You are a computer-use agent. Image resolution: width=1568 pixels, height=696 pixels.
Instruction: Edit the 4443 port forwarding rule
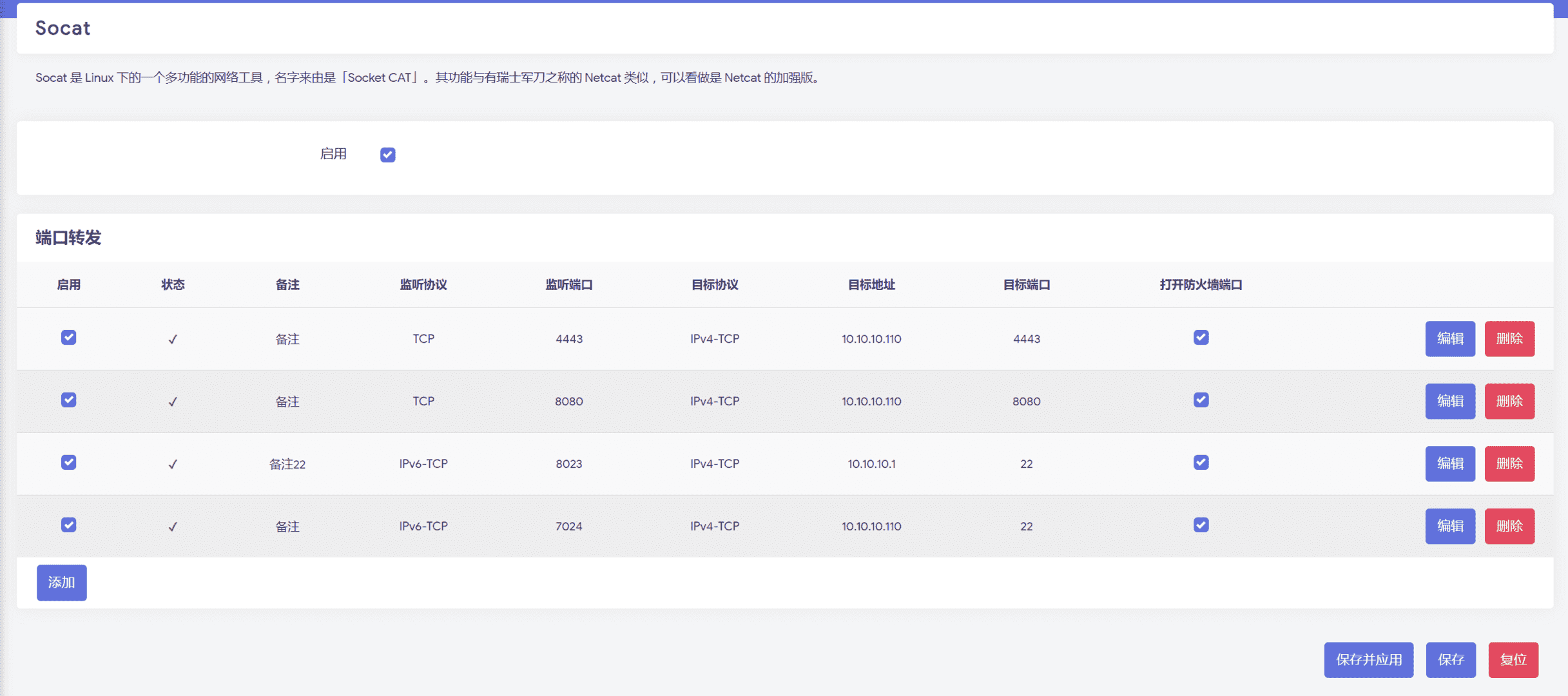click(1449, 339)
